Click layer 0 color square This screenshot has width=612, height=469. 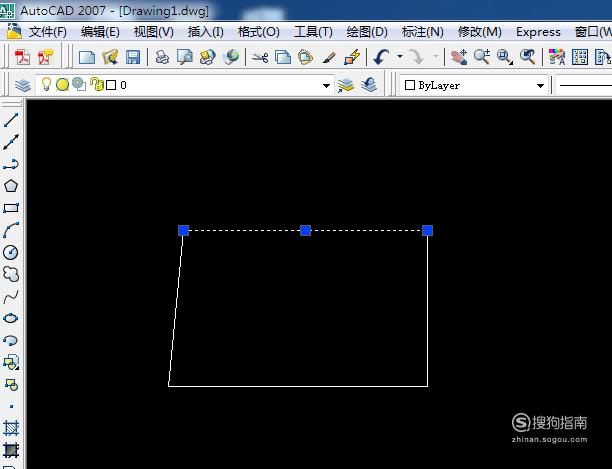[111, 85]
